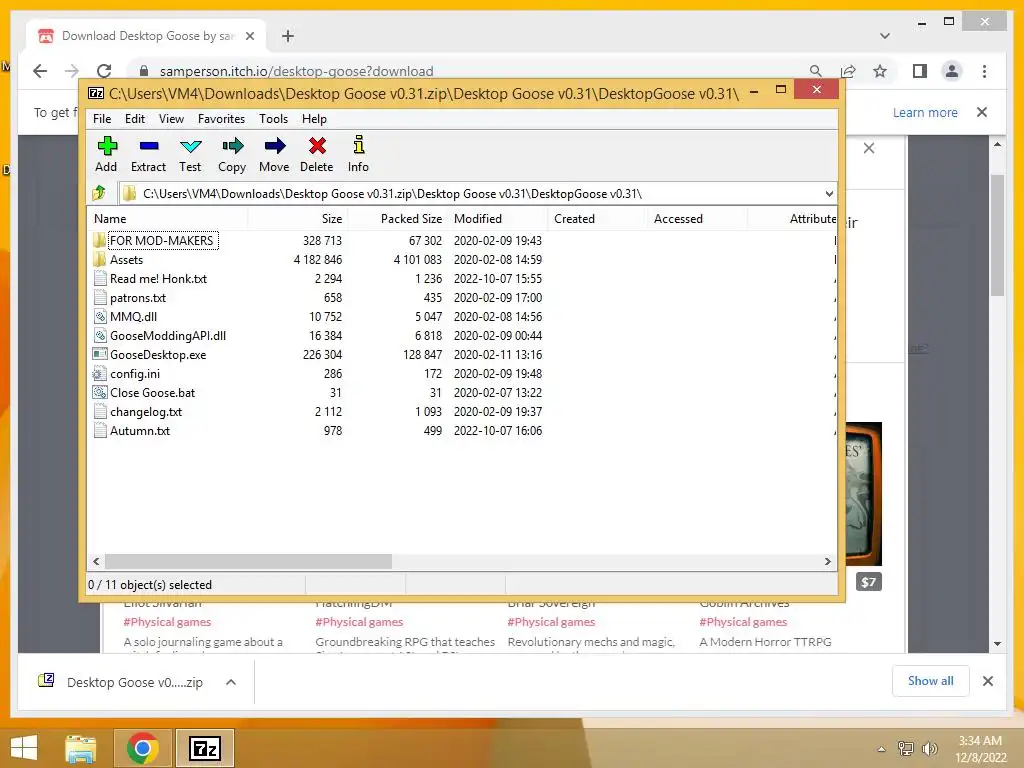Open the Help menu
The width and height of the screenshot is (1024, 768).
point(314,119)
